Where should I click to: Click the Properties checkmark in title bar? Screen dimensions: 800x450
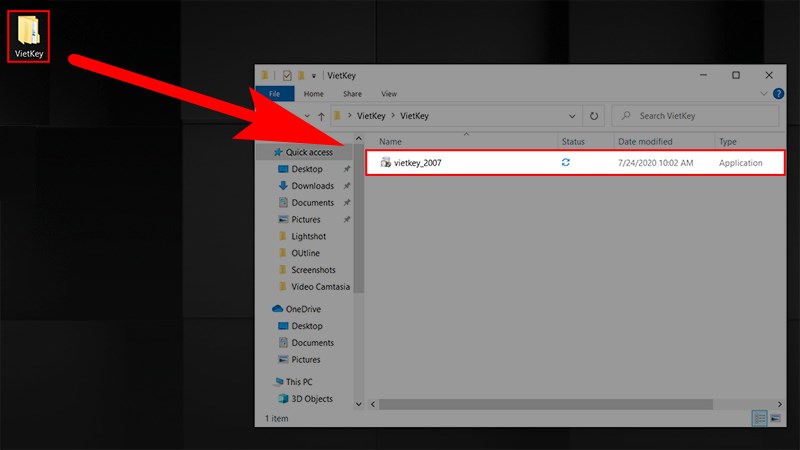[x=287, y=76]
